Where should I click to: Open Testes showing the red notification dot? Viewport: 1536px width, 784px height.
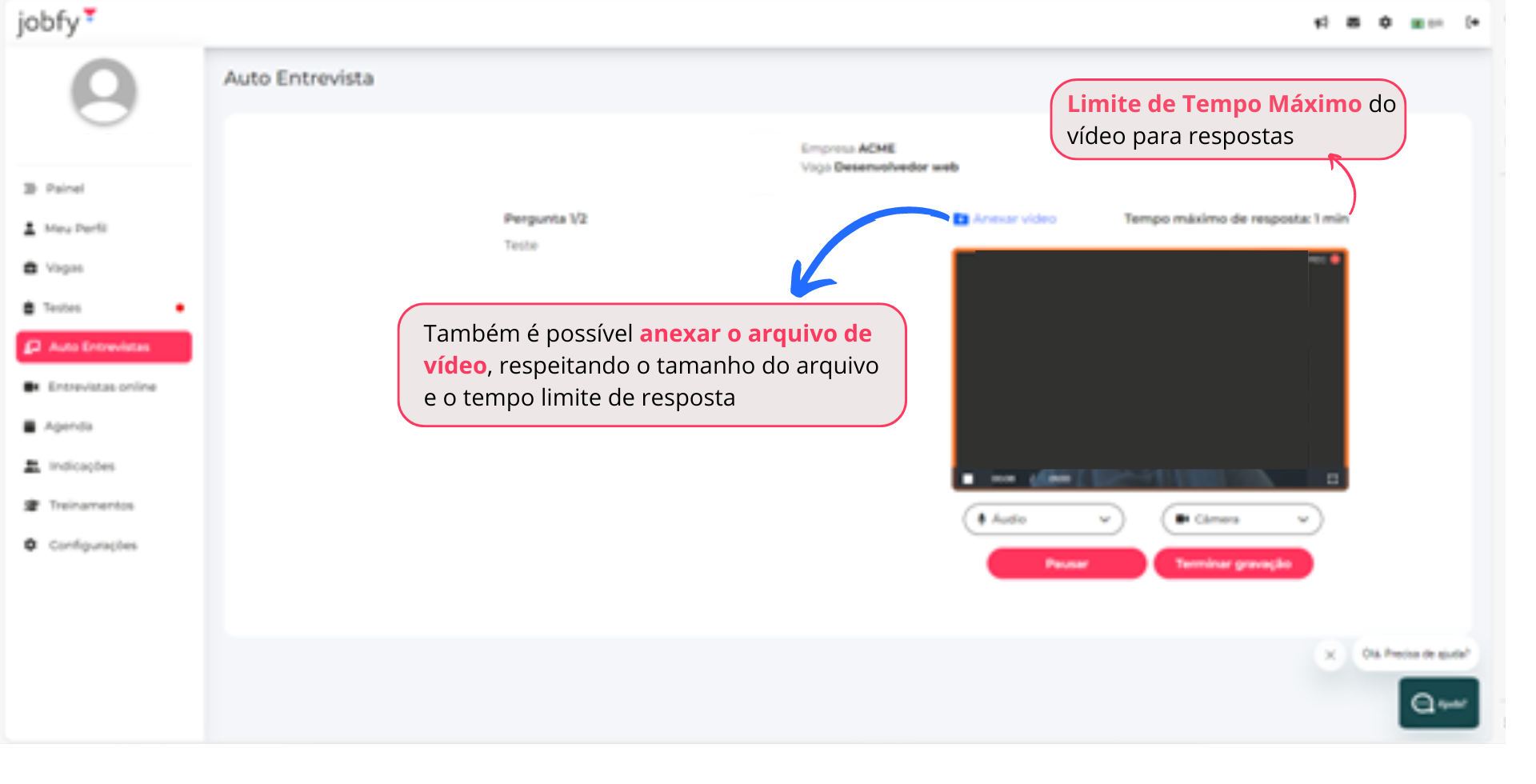[63, 307]
